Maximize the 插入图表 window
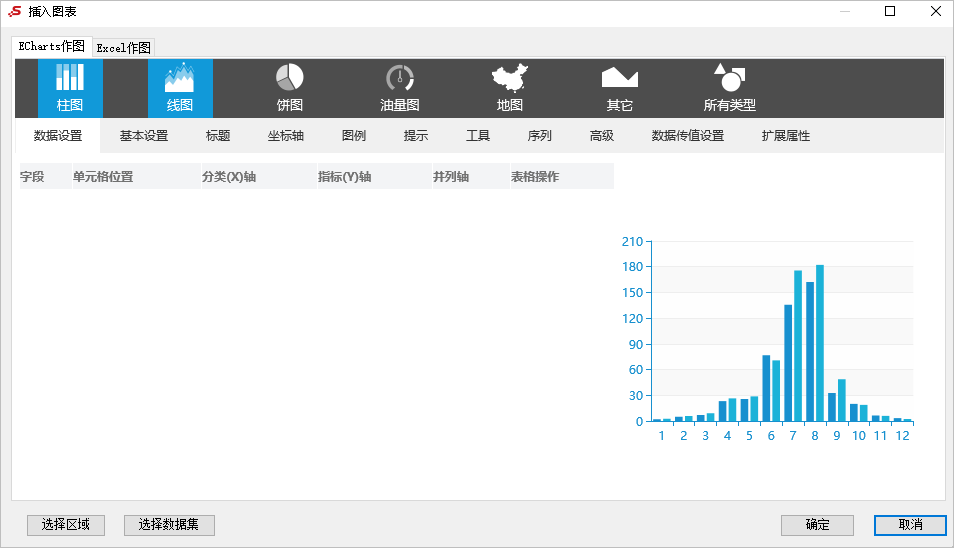 (890, 12)
